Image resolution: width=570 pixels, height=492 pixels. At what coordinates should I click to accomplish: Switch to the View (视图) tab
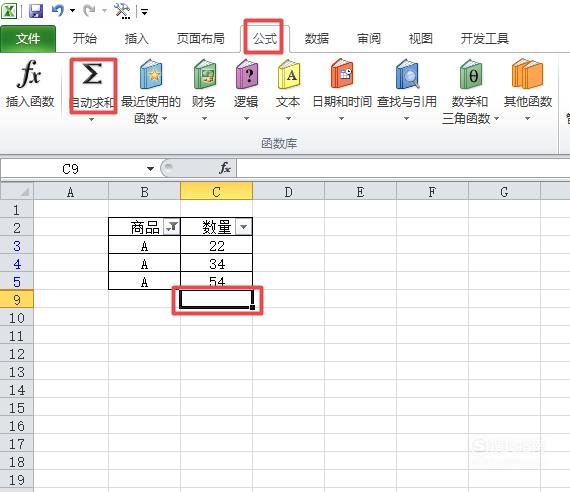point(421,39)
